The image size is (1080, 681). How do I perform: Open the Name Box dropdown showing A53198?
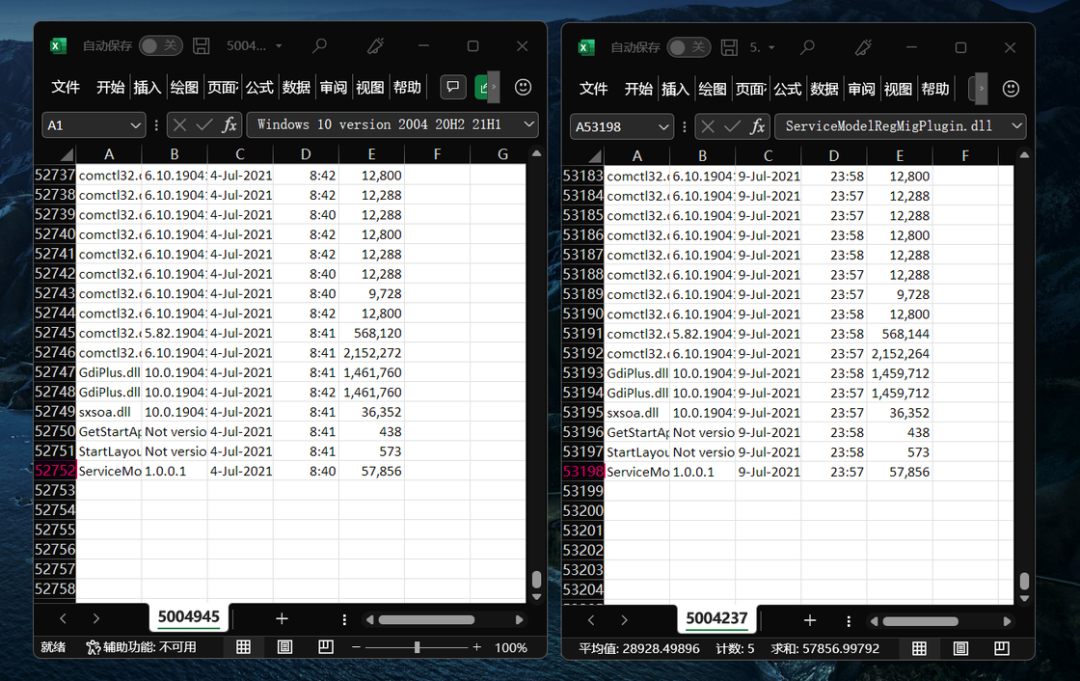coord(663,127)
